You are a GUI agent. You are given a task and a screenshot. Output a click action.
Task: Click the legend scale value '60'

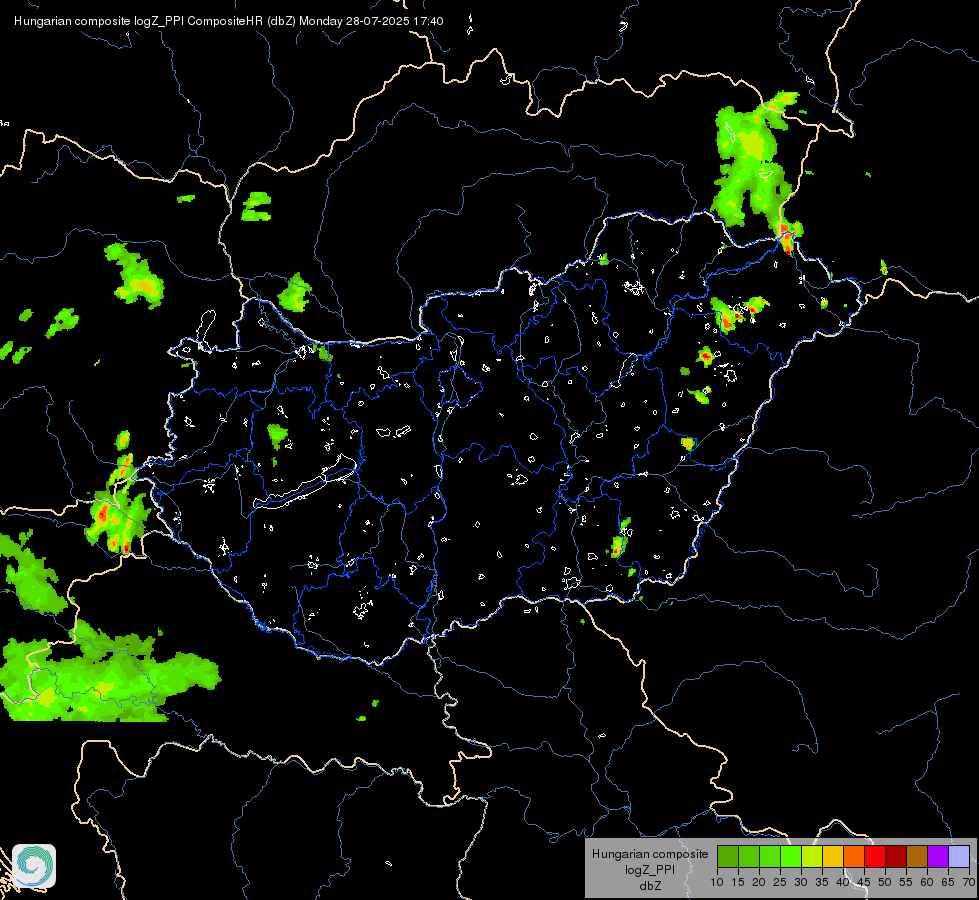[x=927, y=883]
